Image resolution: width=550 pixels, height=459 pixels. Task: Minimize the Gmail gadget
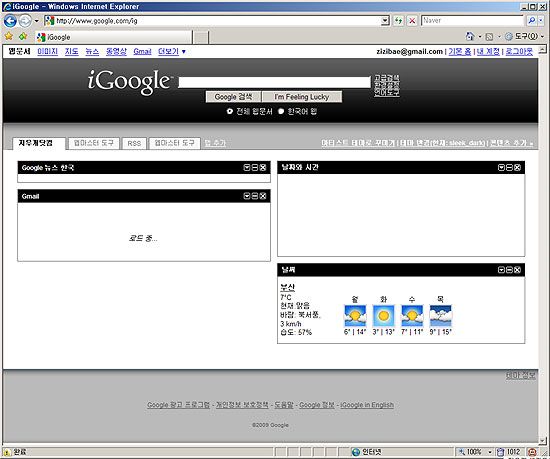coord(255,196)
